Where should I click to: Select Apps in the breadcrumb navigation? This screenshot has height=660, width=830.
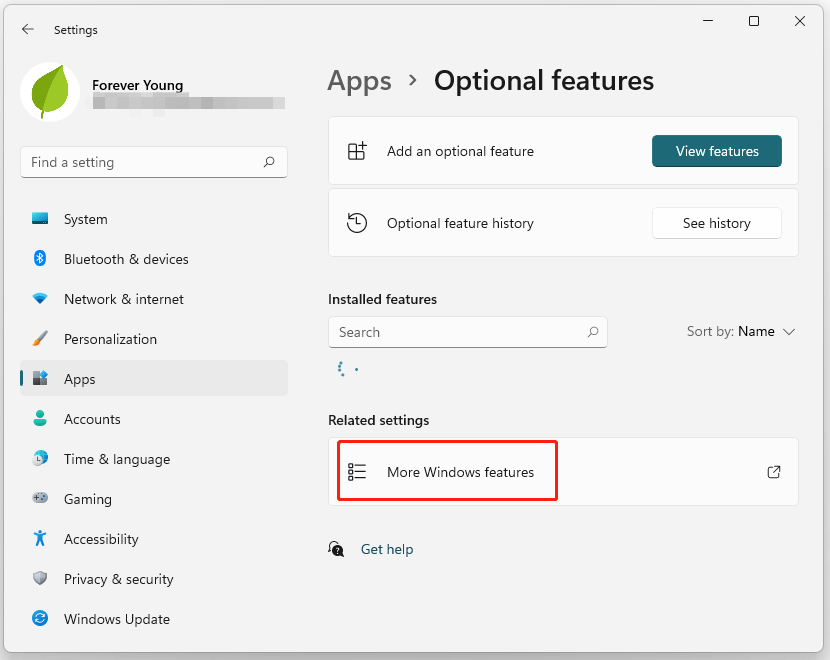[359, 81]
